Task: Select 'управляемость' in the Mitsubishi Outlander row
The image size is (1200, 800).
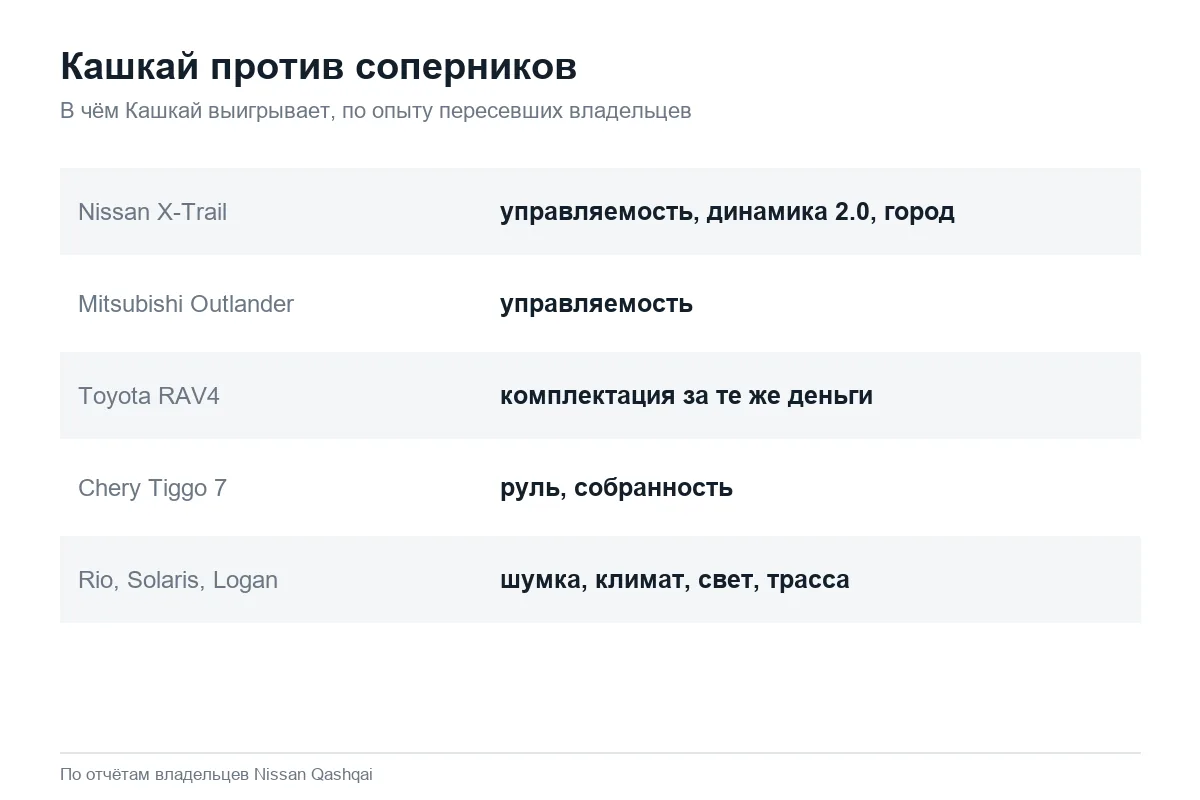Action: (596, 304)
